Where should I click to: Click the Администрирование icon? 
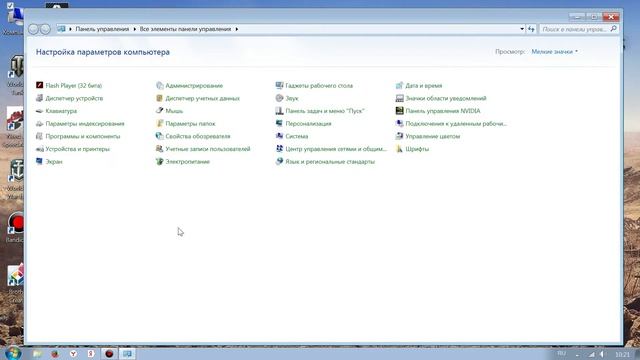[x=160, y=85]
